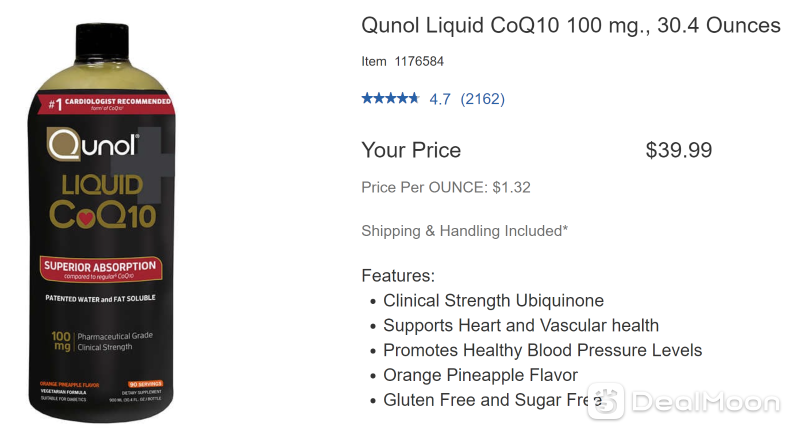Click the Your Price label

tap(411, 150)
